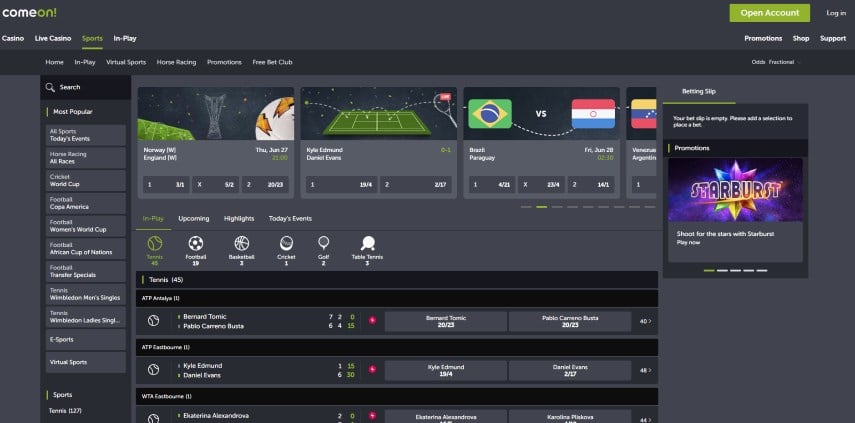
Task: Select Daniel Evans 2/17 odds in list
Action: (x=570, y=371)
